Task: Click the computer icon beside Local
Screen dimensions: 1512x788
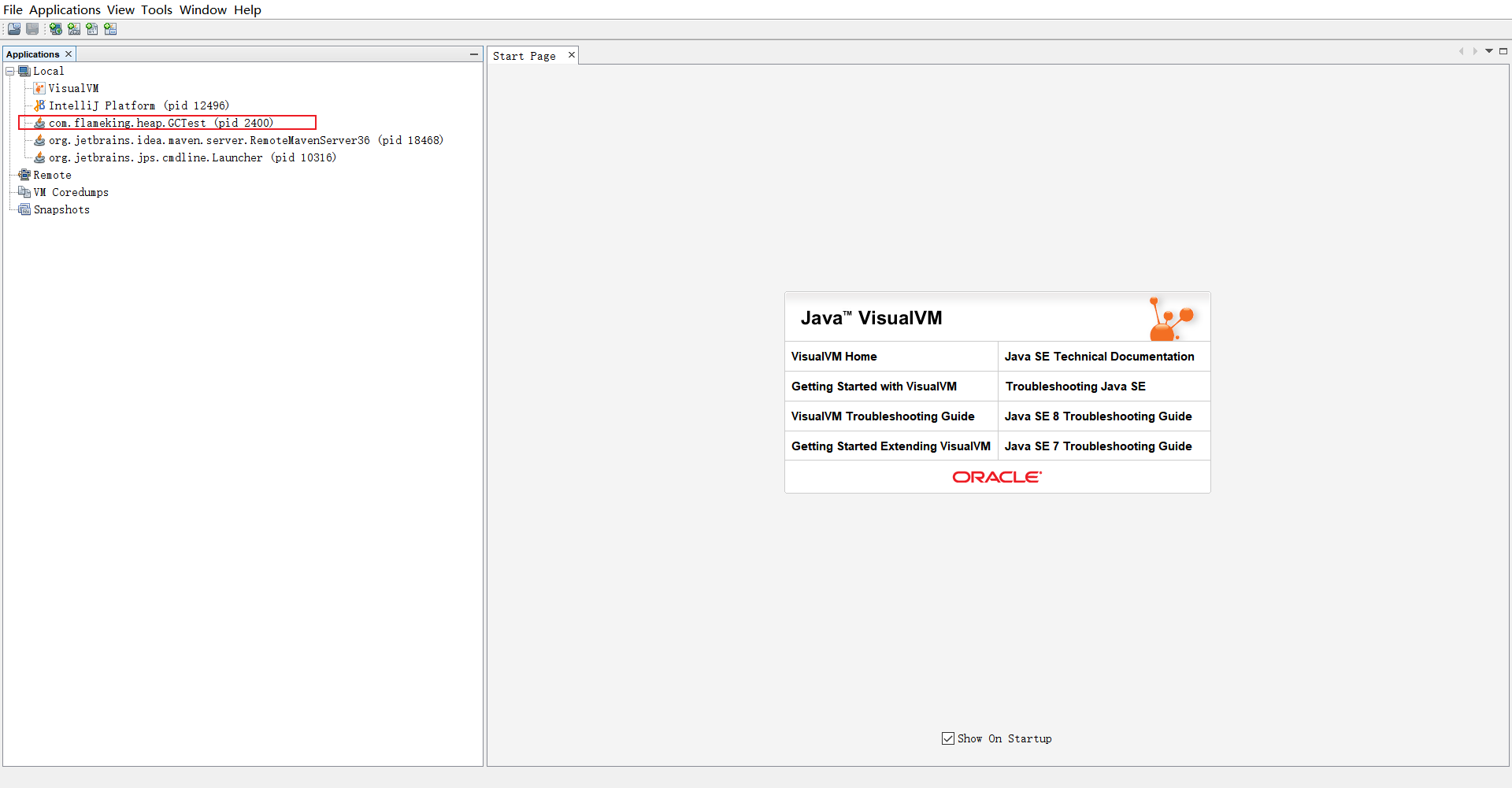Action: tap(24, 71)
